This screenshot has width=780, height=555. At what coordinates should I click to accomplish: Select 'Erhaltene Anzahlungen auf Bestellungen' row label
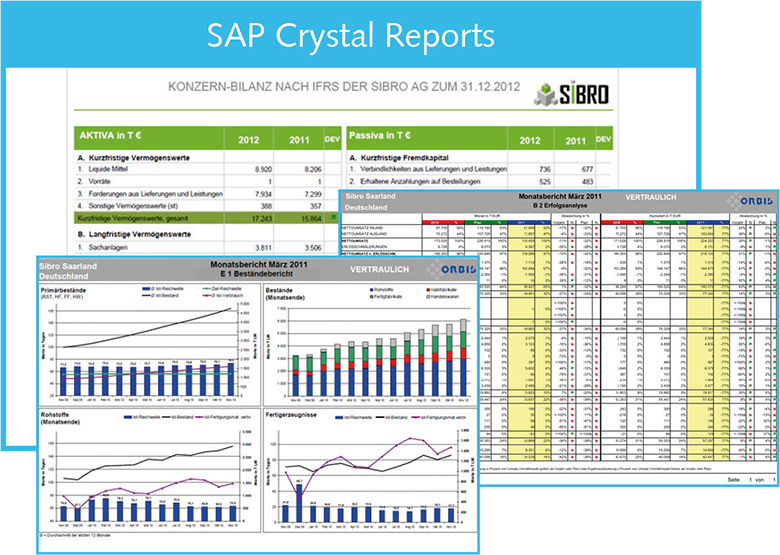420,182
